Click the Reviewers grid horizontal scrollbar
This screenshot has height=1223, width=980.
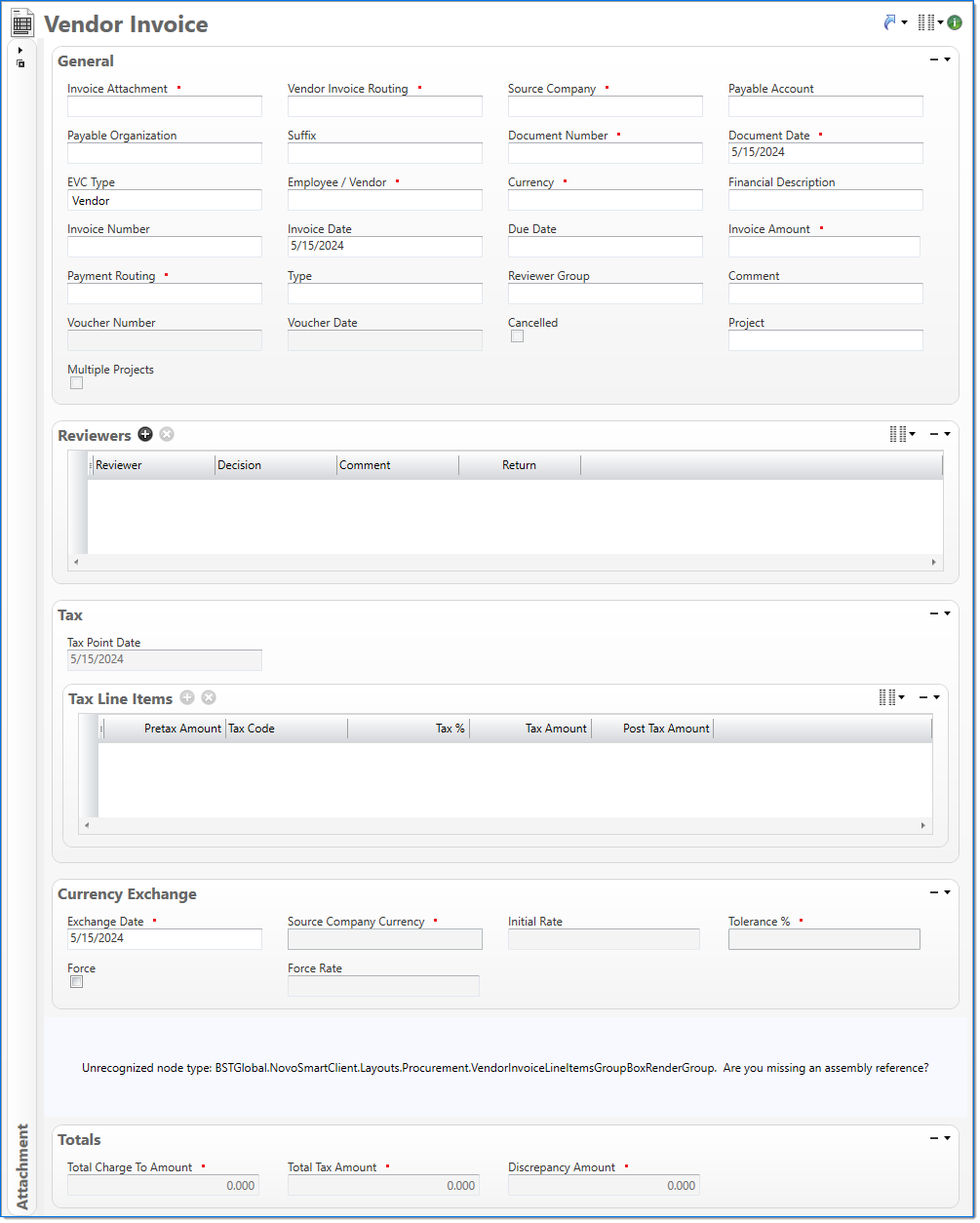pyautogui.click(x=504, y=563)
